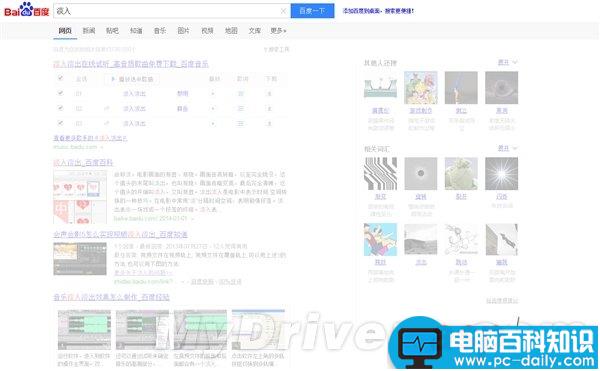Open the starburst flash thumbnail in 相关词汇

pos(502,174)
